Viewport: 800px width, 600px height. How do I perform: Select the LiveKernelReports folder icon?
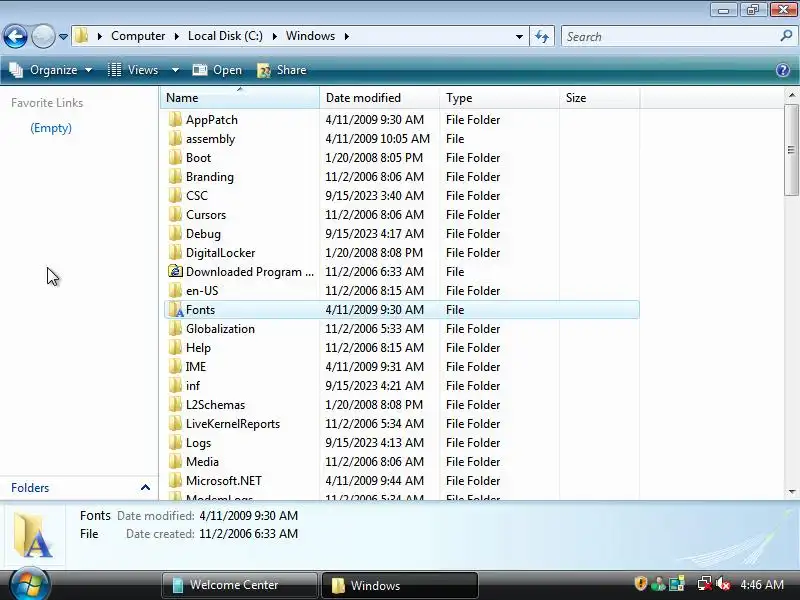point(175,423)
